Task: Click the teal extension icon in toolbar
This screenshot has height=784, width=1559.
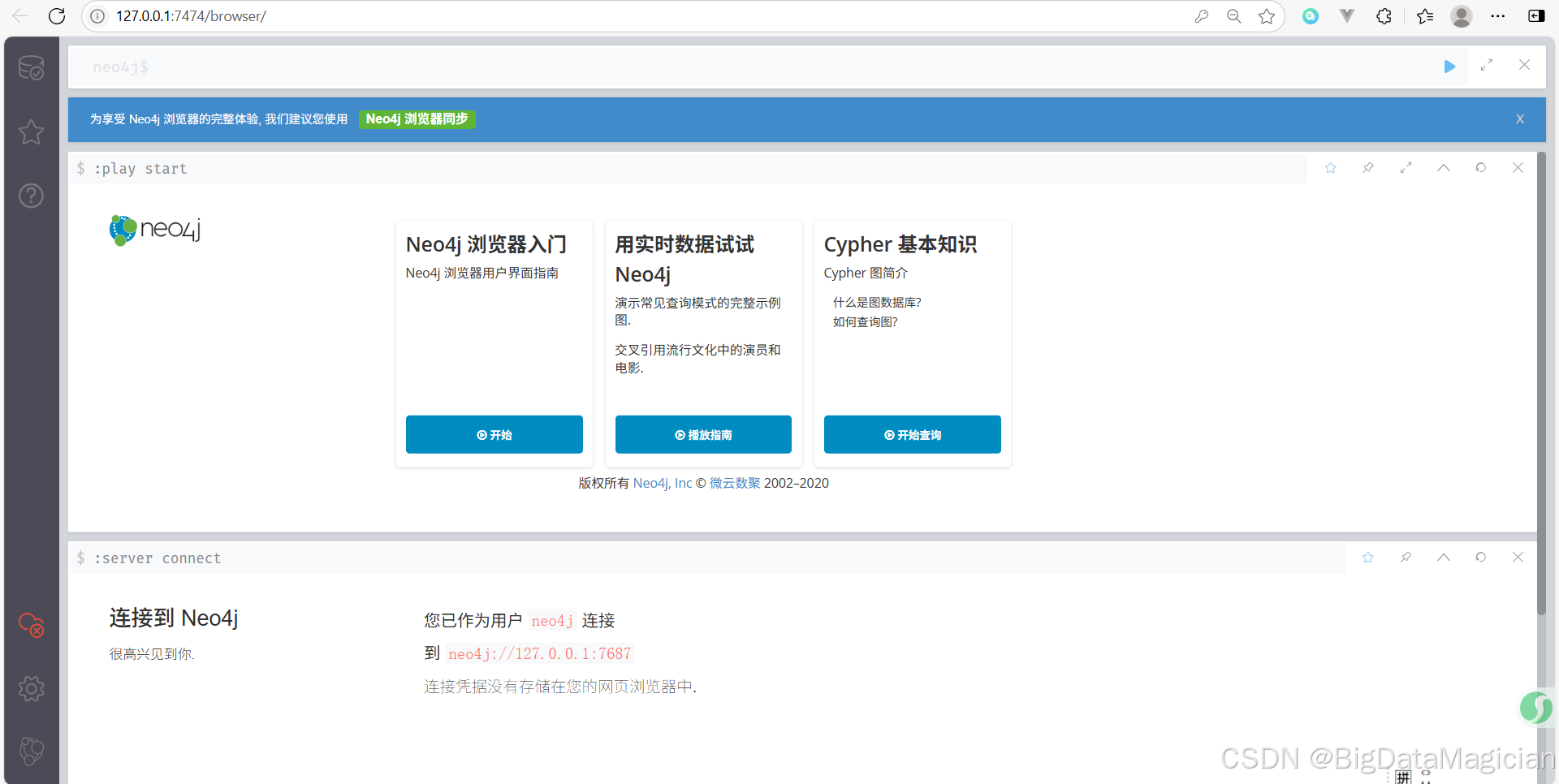Action: (1311, 16)
